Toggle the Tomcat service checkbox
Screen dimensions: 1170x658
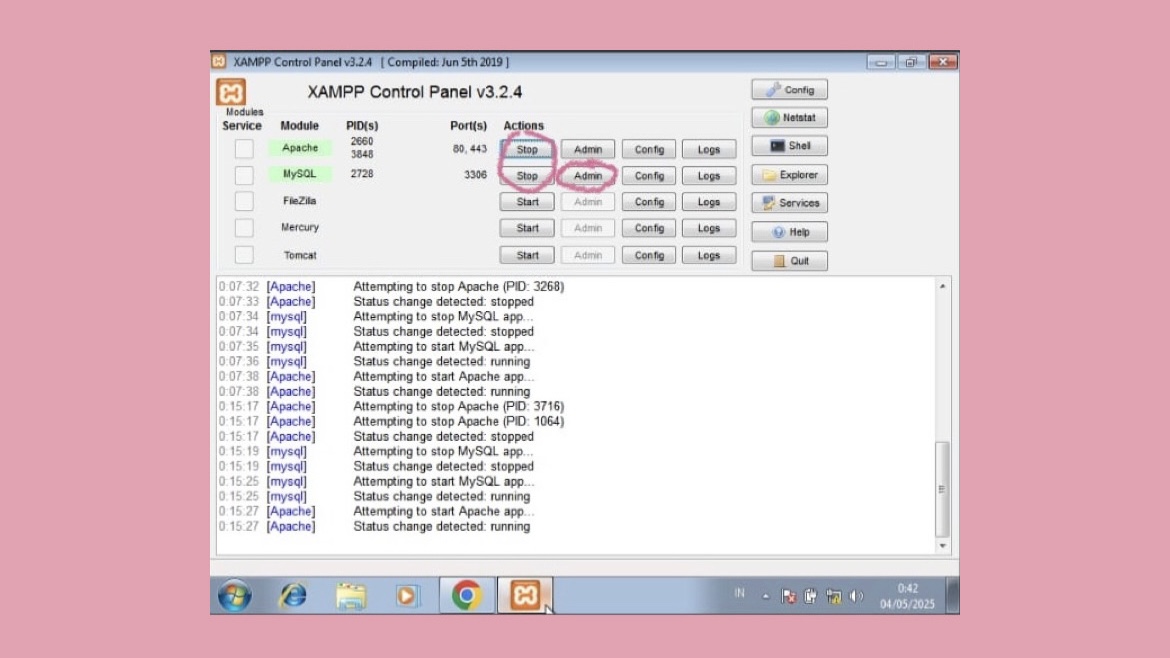[244, 255]
